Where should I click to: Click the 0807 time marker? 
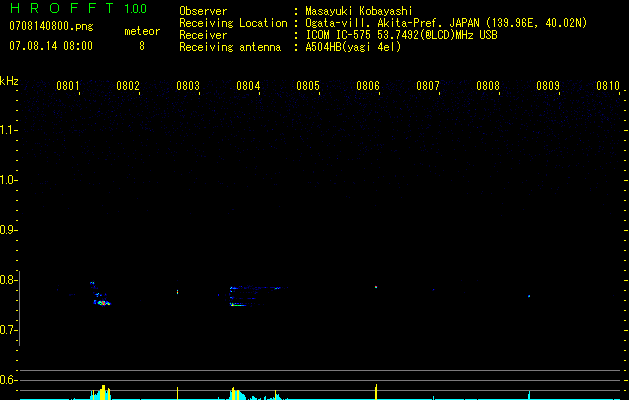[428, 85]
